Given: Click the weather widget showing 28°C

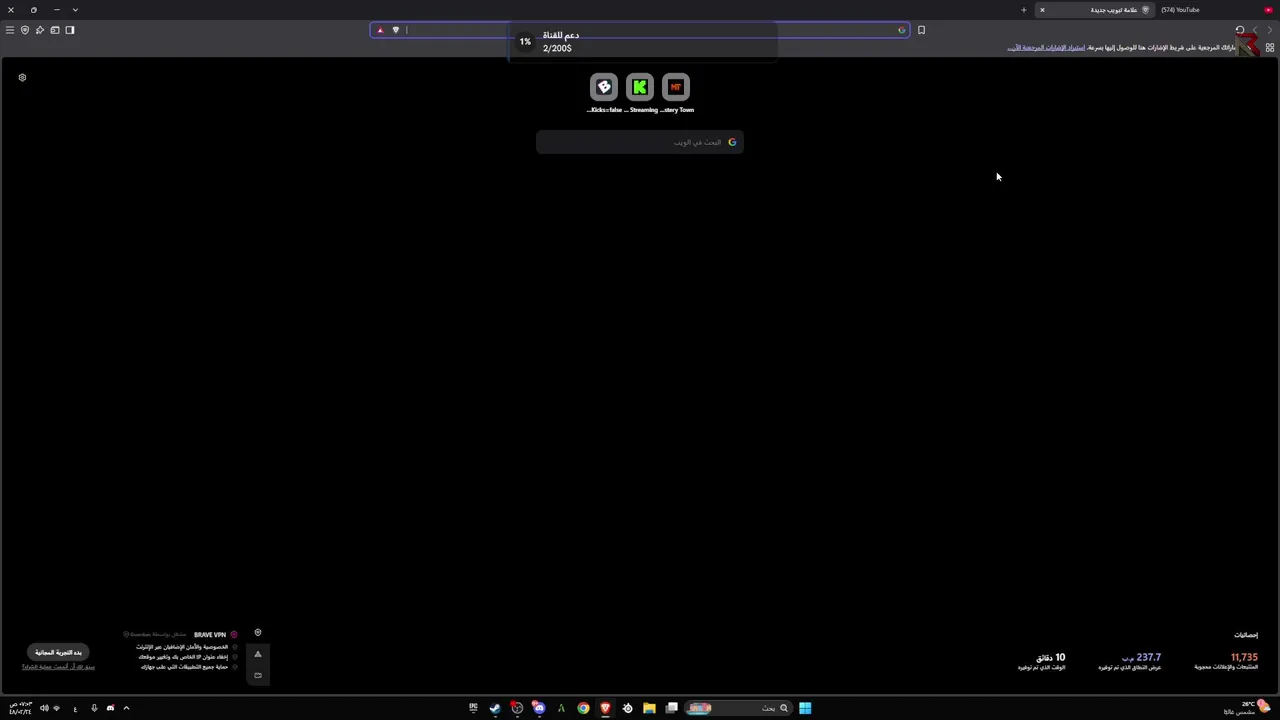Looking at the screenshot, I should tap(1246, 708).
